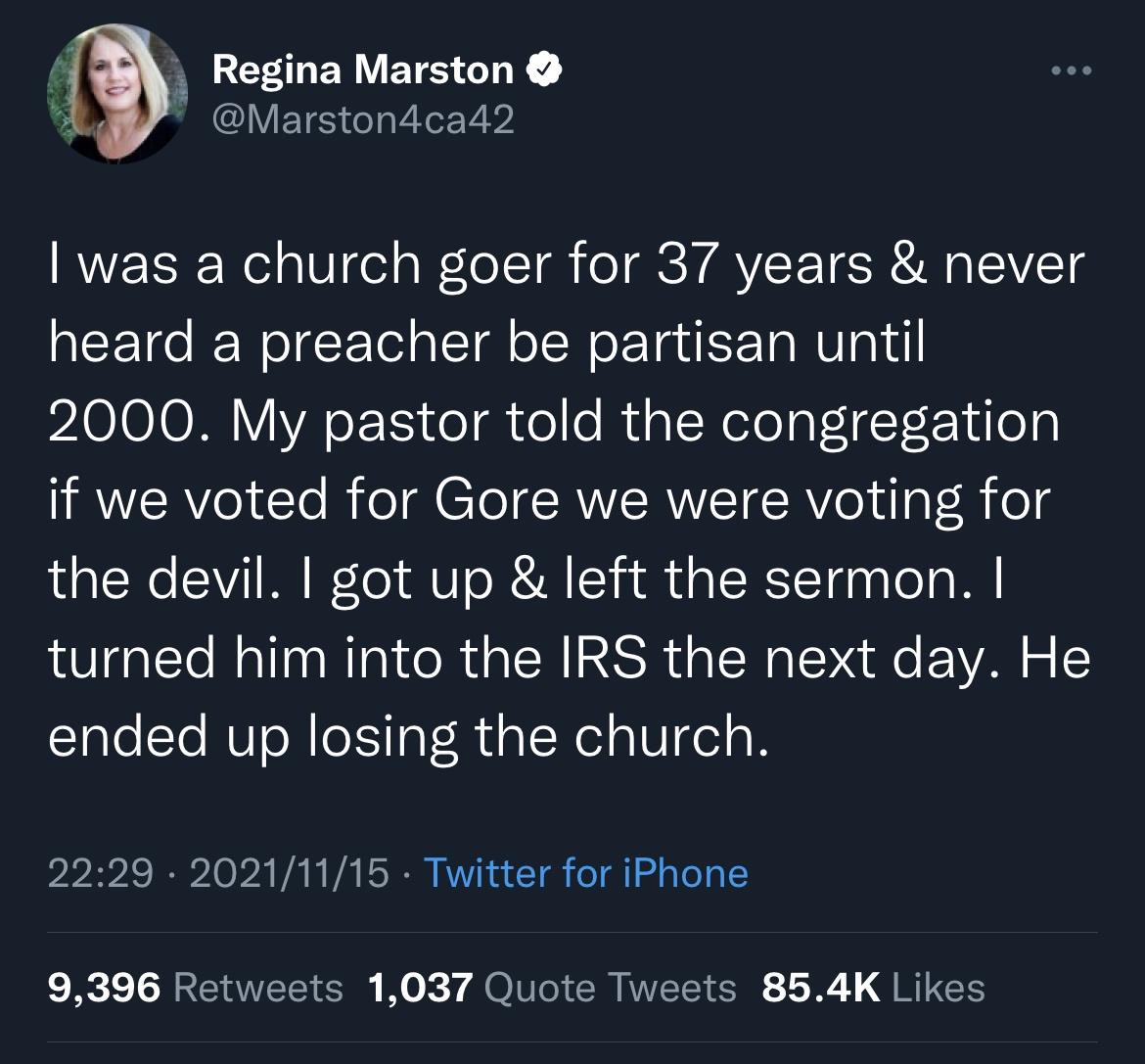Click the 1,037 quote count number
1145x1064 pixels.
[x=420, y=987]
